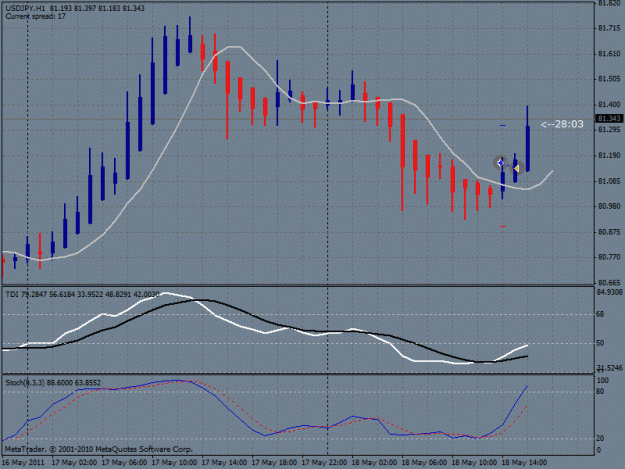The height and width of the screenshot is (469, 625).
Task: Select the small red stop-loss dash marker
Action: pyautogui.click(x=503, y=226)
